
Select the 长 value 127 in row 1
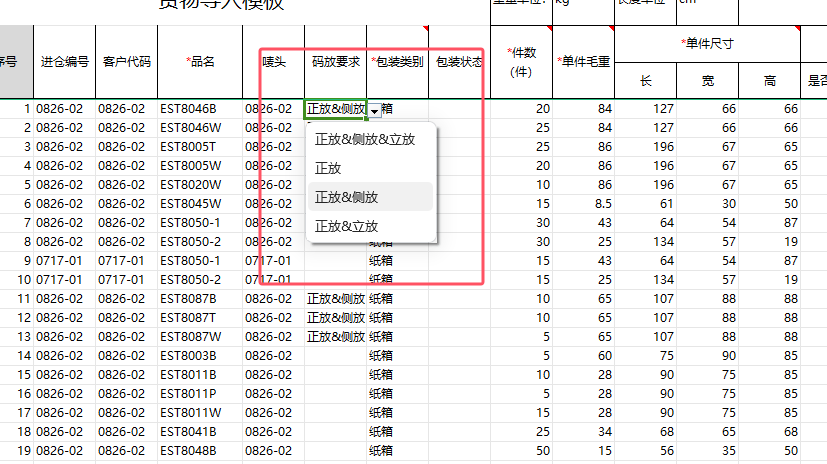coord(646,109)
